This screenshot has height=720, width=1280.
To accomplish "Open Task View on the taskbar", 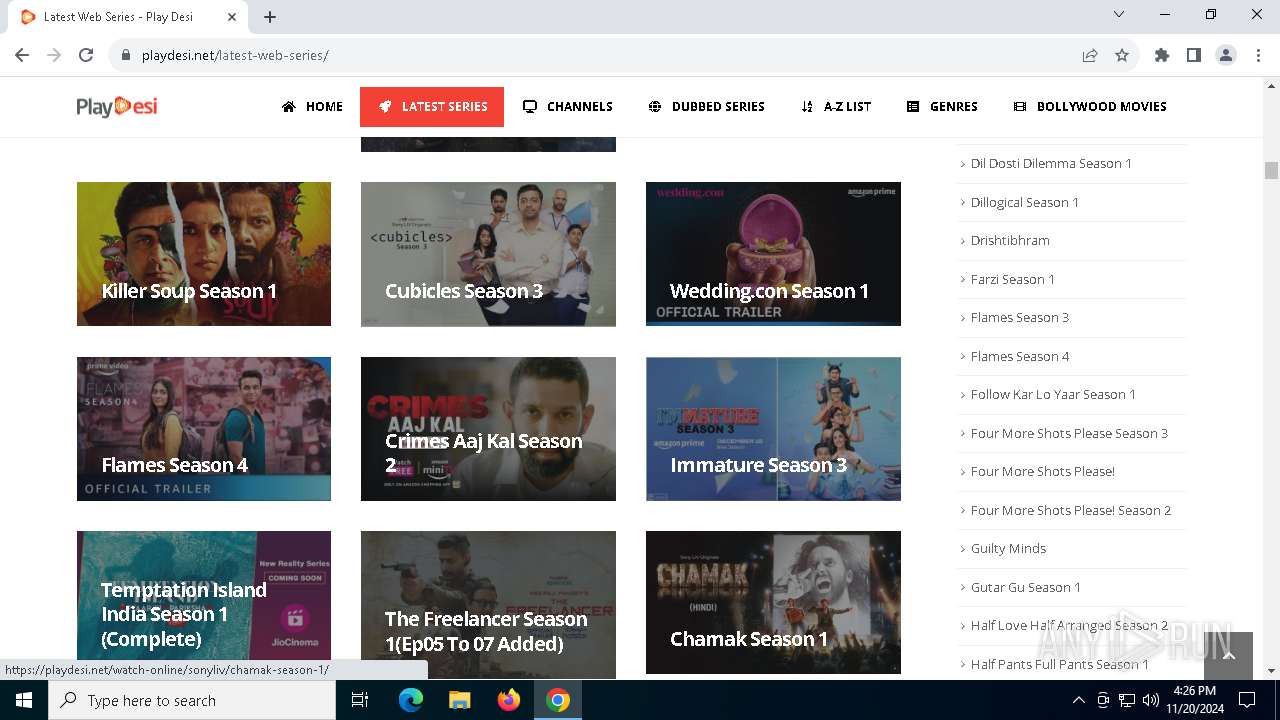I will (x=360, y=700).
